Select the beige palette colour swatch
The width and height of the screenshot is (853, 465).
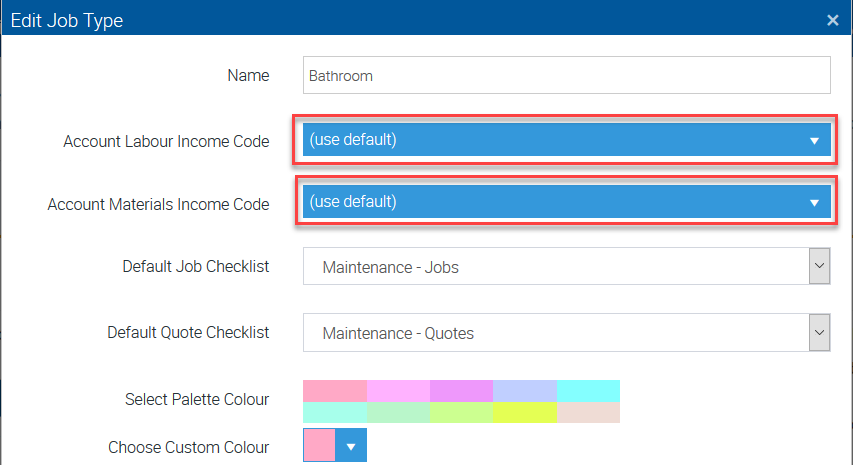pyautogui.click(x=588, y=412)
